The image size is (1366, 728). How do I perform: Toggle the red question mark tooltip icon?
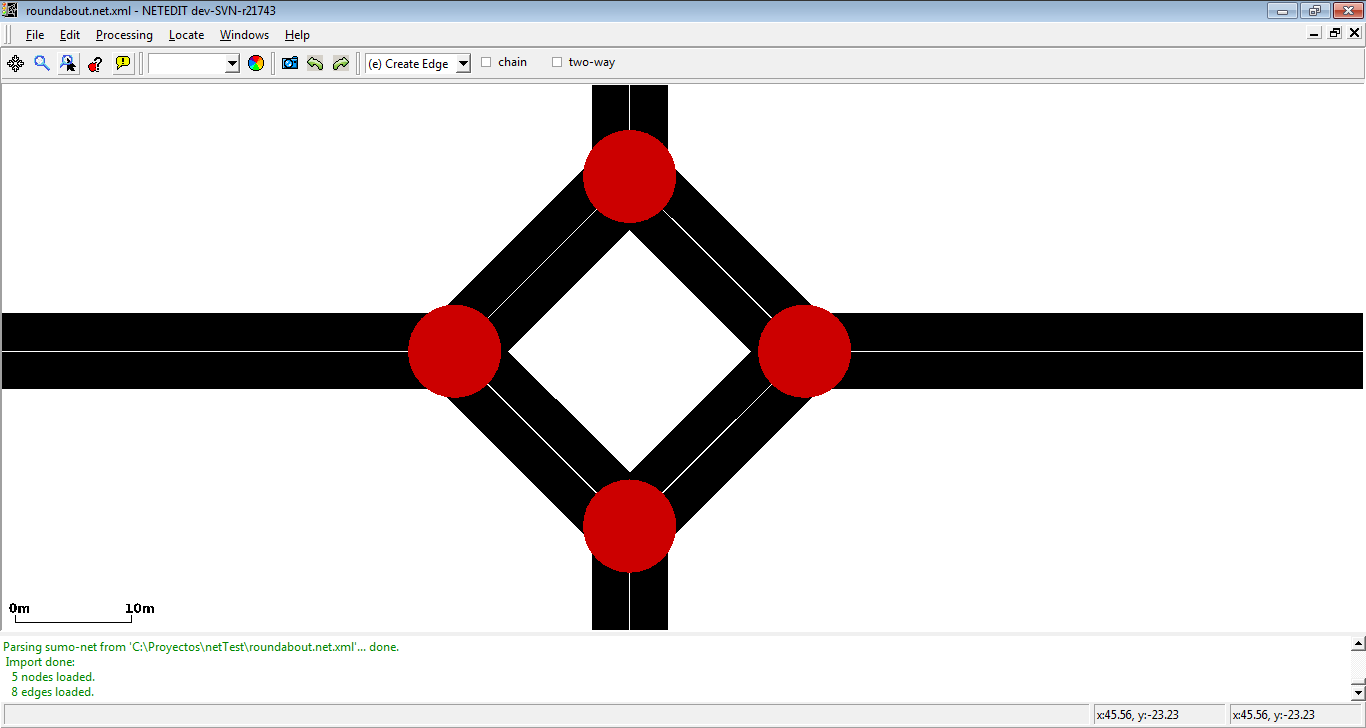[95, 63]
